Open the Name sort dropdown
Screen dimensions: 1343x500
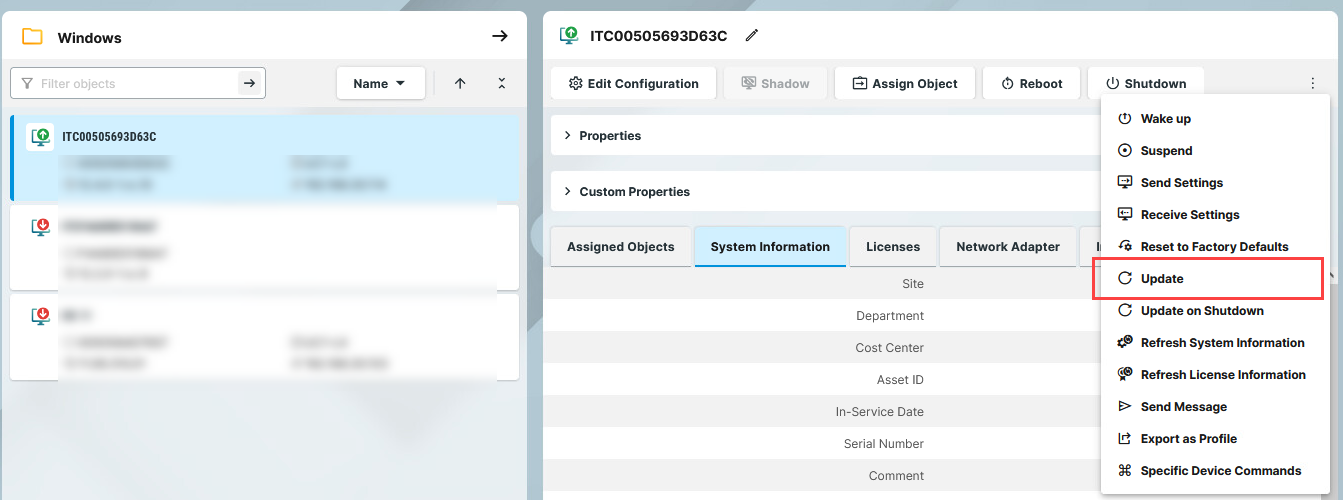pos(380,84)
